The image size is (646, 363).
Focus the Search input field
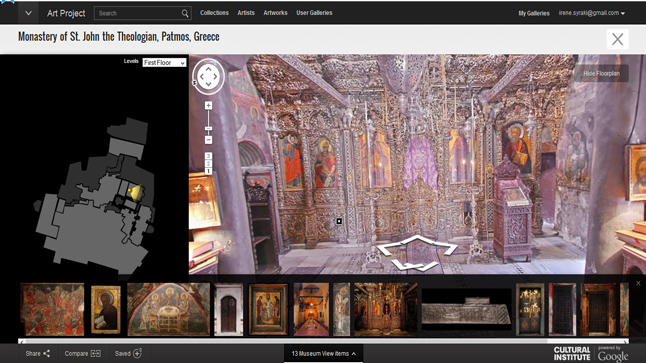(138, 13)
